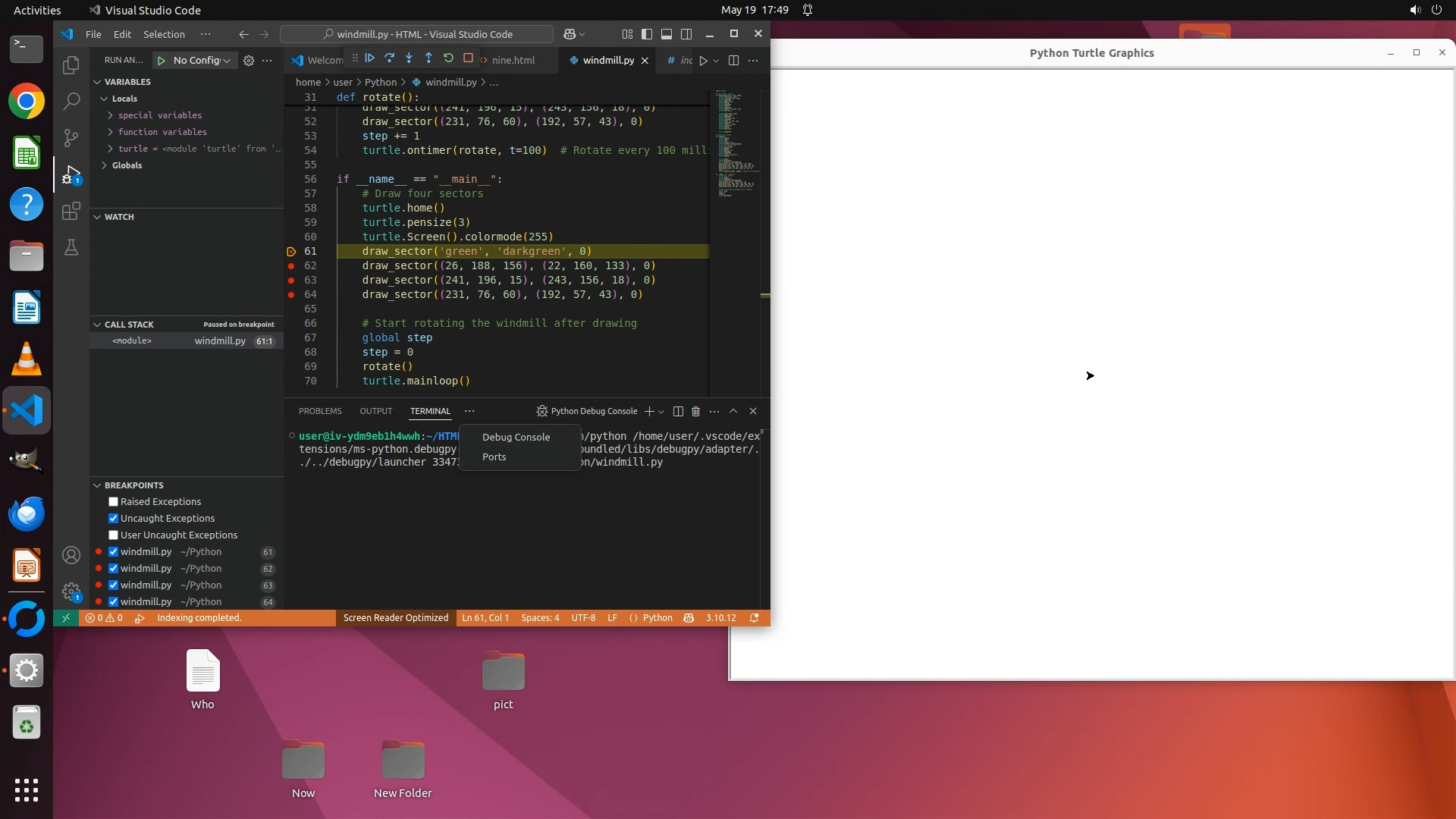This screenshot has width=1456, height=819.
Task: Stop the debug session
Action: [x=469, y=58]
